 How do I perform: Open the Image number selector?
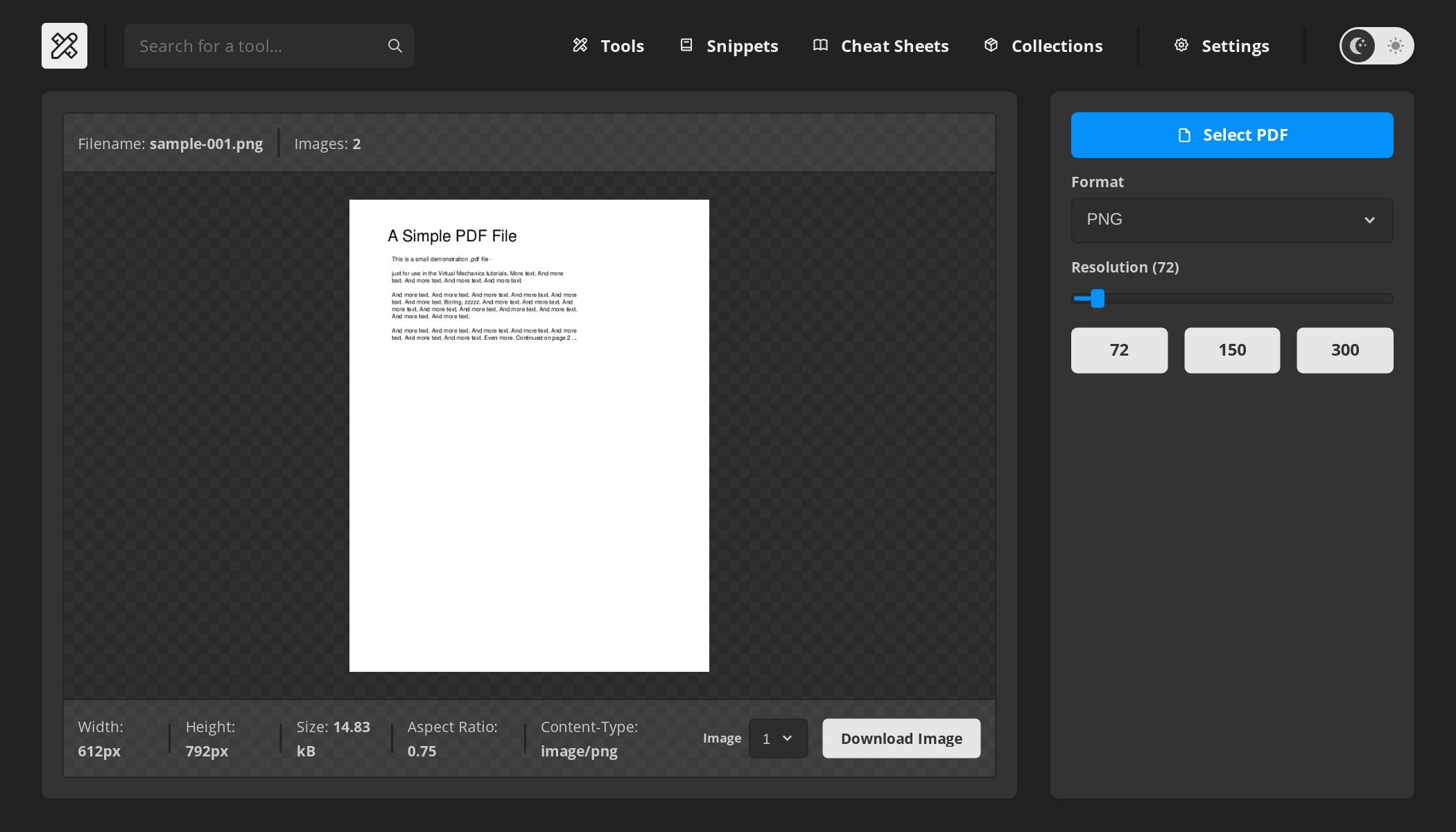(778, 738)
